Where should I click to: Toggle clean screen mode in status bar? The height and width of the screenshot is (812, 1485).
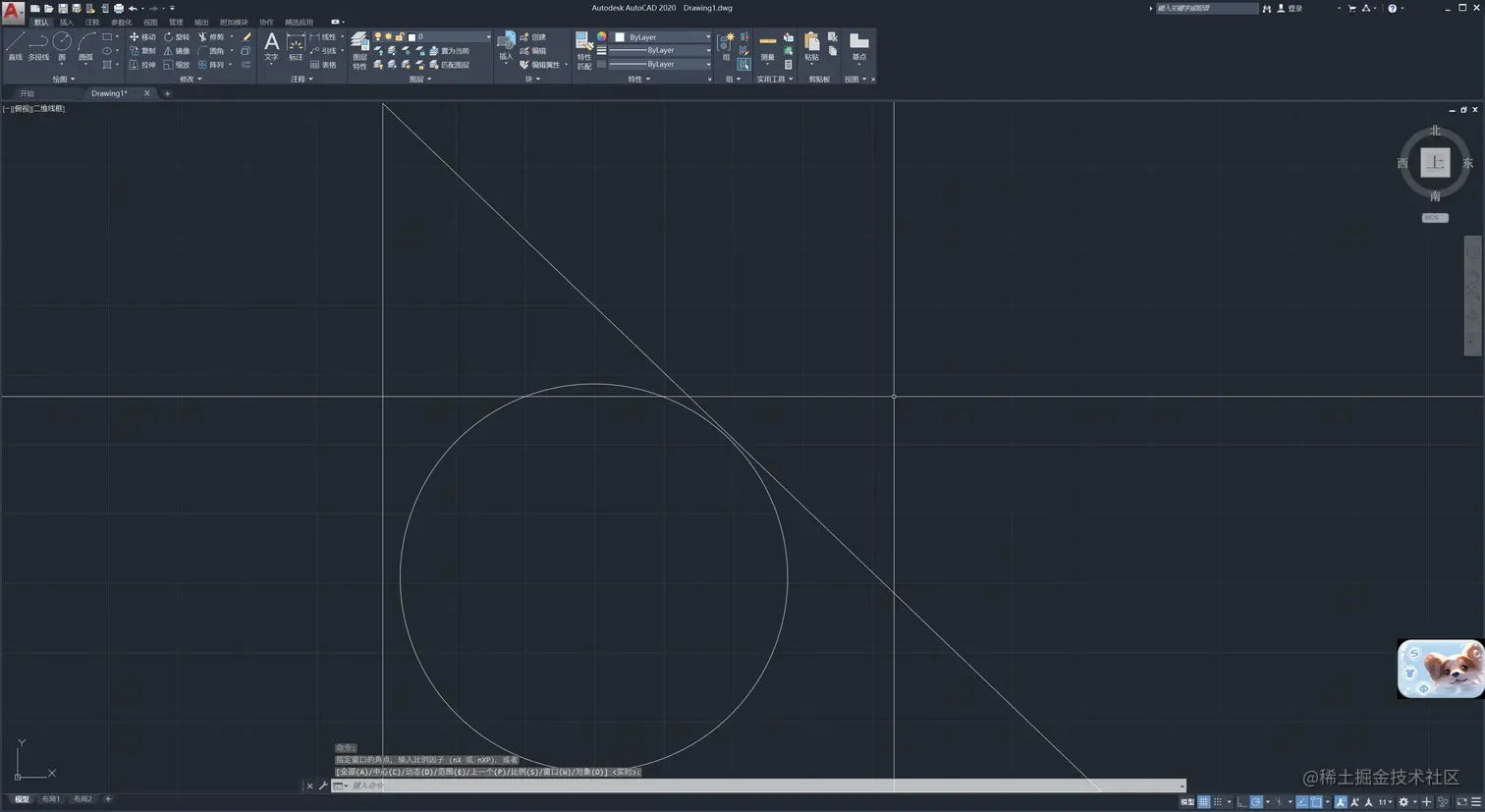point(1462,802)
